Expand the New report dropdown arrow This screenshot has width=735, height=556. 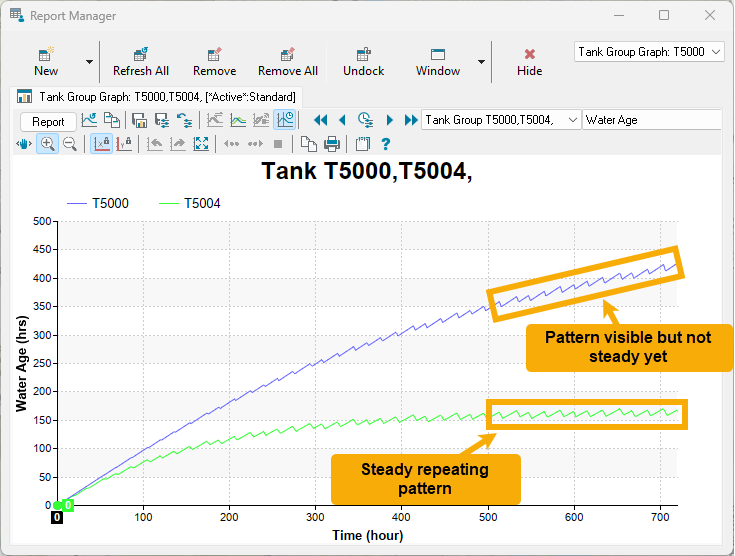pos(89,62)
